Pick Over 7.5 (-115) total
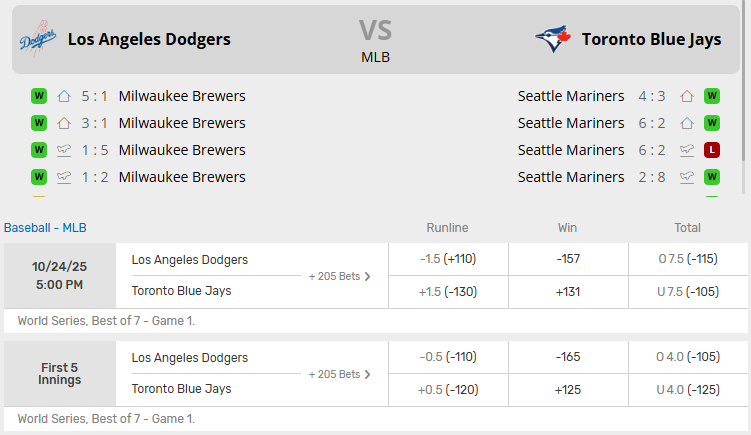This screenshot has height=435, width=751. (687, 259)
